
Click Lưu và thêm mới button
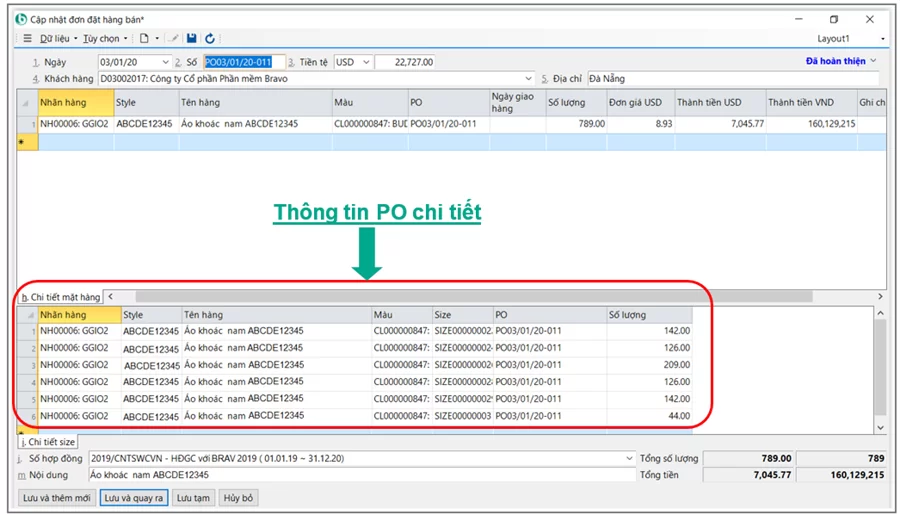(56, 498)
